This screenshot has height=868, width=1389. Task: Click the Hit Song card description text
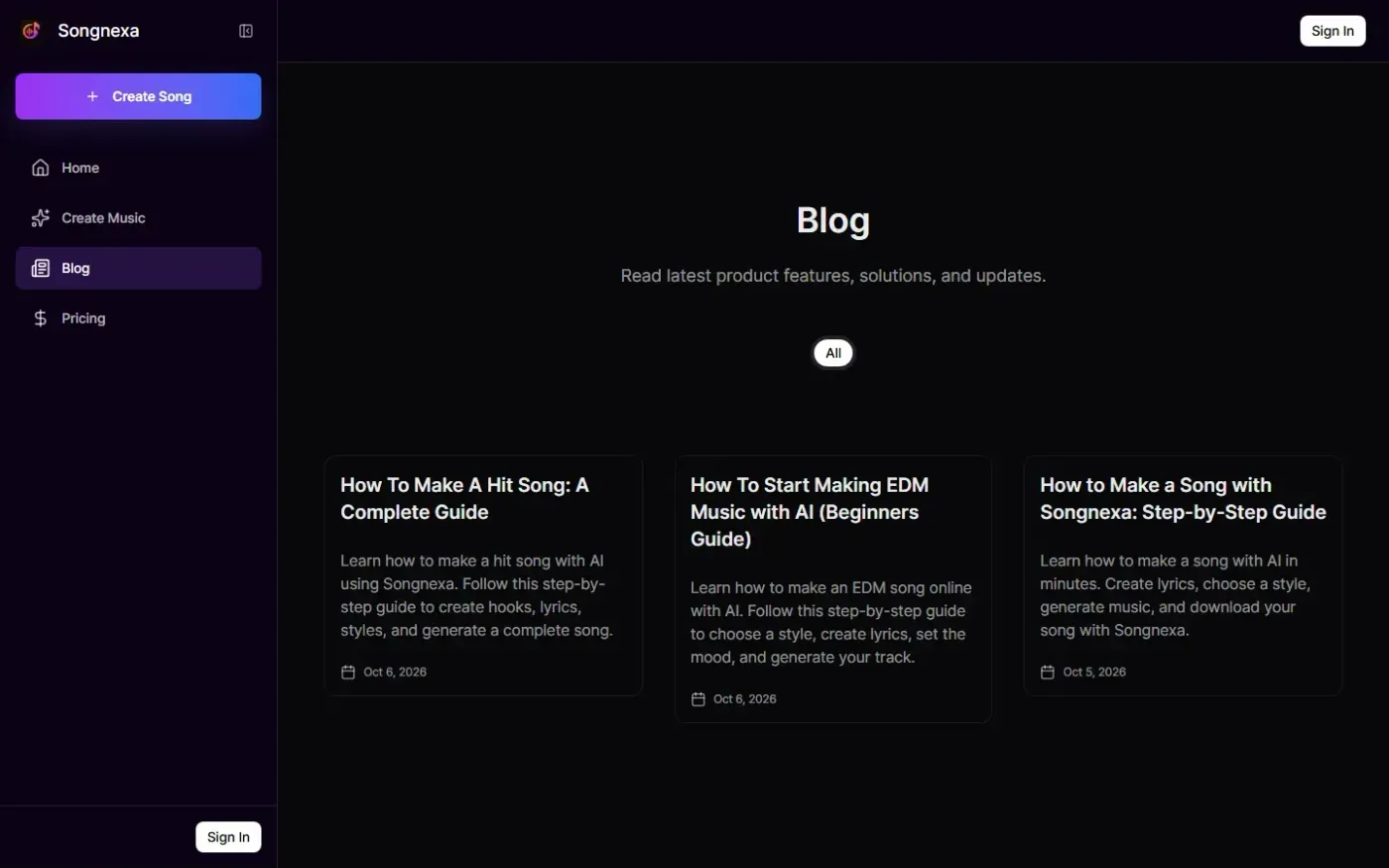[x=477, y=595]
